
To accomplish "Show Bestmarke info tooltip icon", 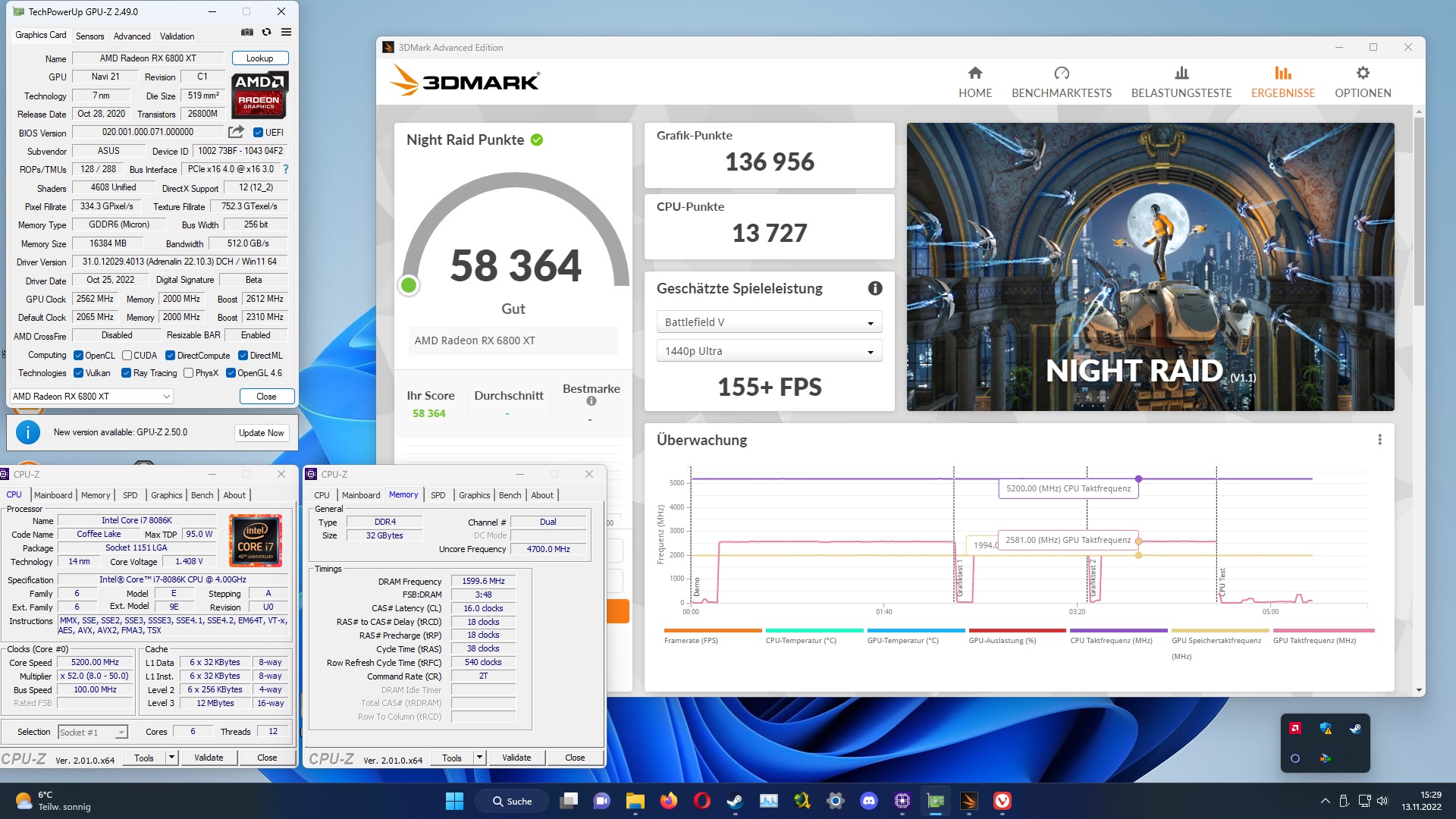I will coord(591,401).
